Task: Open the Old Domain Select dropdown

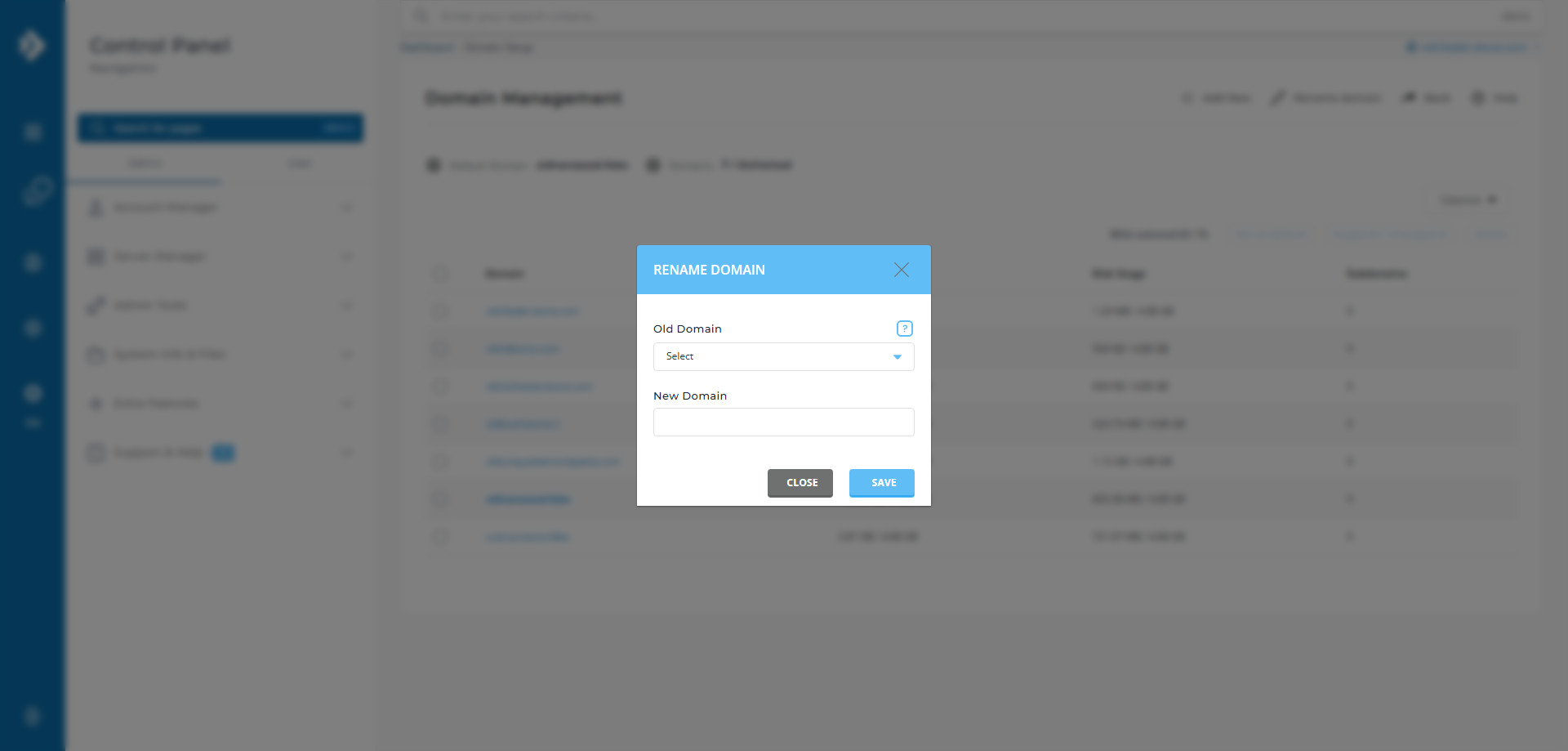Action: click(x=783, y=356)
